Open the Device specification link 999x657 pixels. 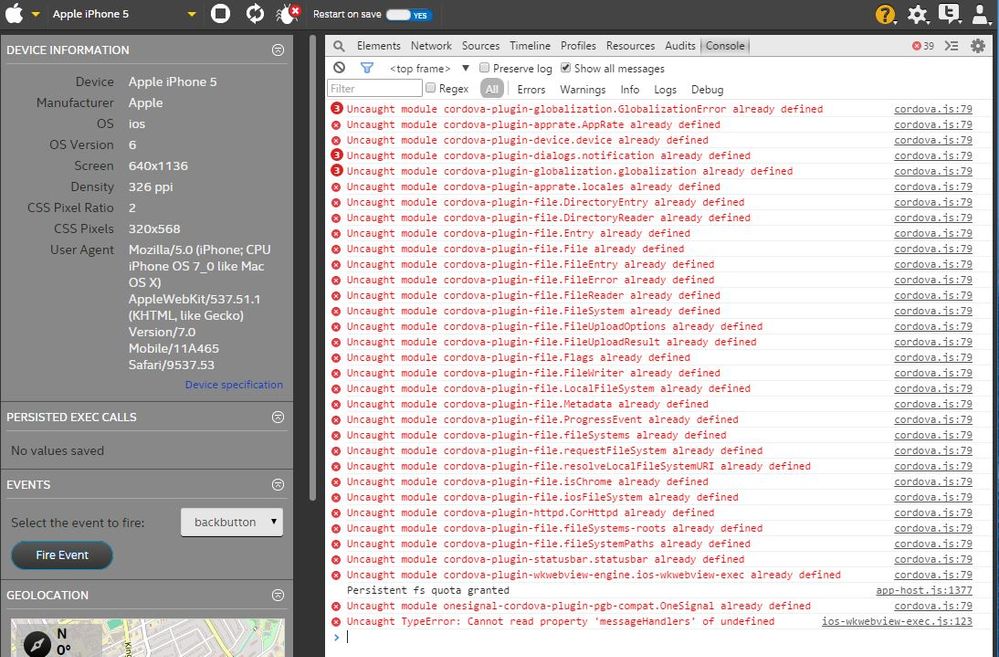[x=233, y=385]
